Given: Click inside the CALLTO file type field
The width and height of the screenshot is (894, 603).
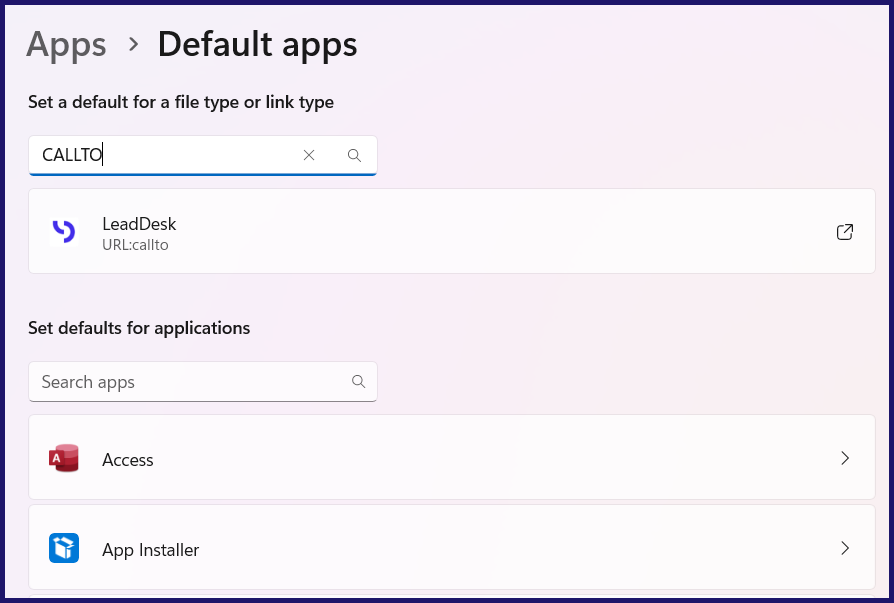Looking at the screenshot, I should 203,156.
